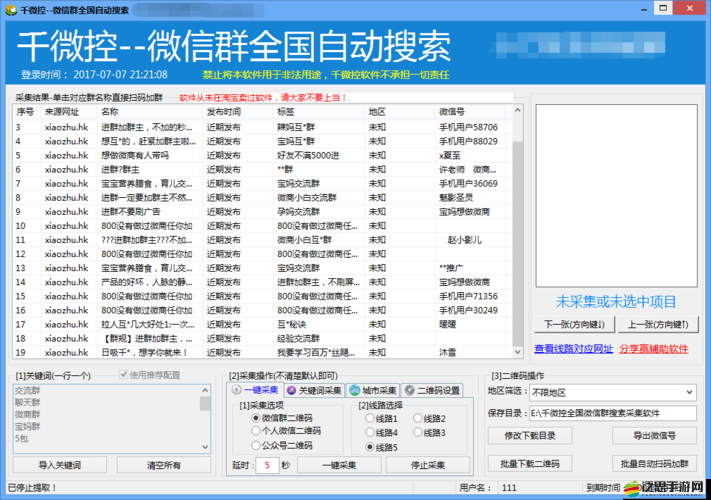The image size is (711, 500).
Task: Click 批量自动扫码加群 button
Action: coord(654,464)
